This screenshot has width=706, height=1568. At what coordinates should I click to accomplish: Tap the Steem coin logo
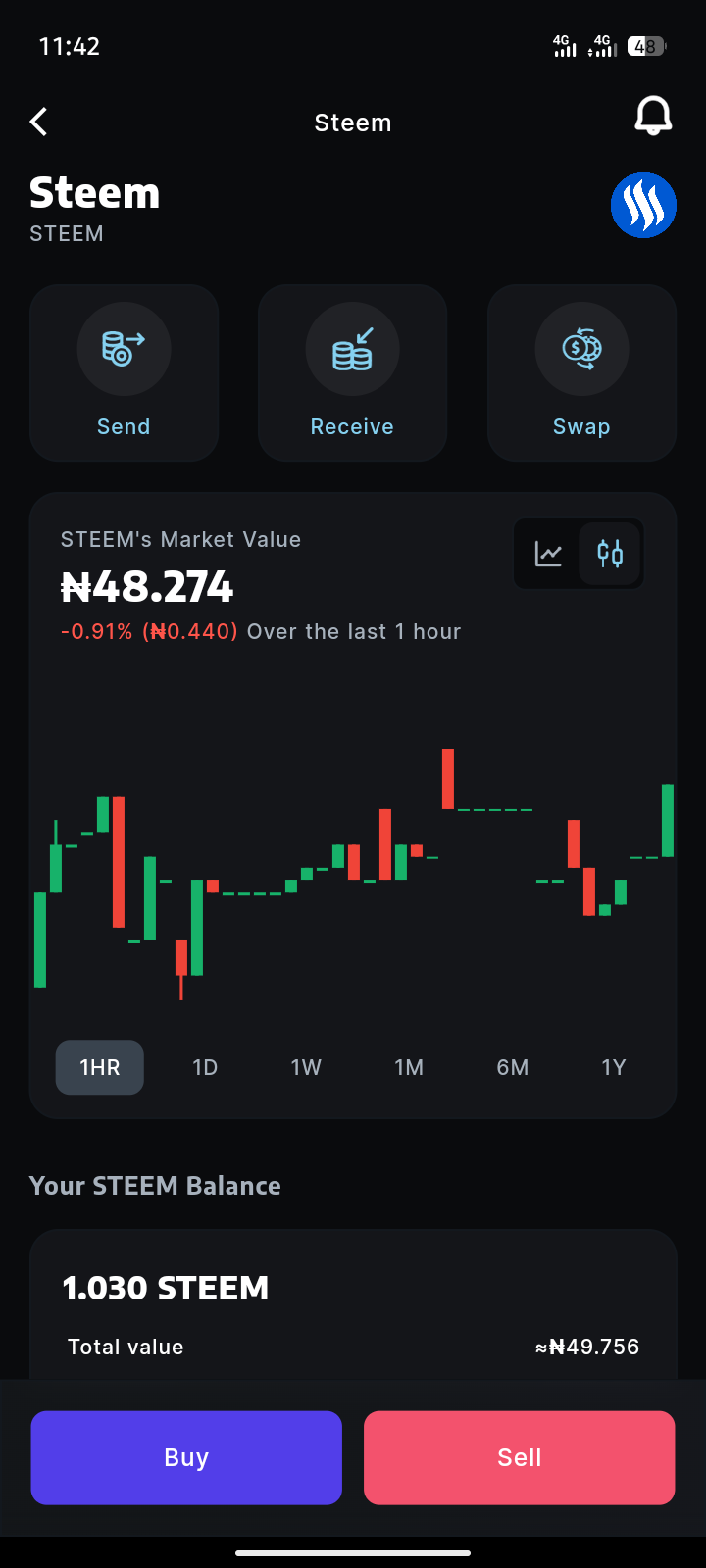click(x=643, y=206)
